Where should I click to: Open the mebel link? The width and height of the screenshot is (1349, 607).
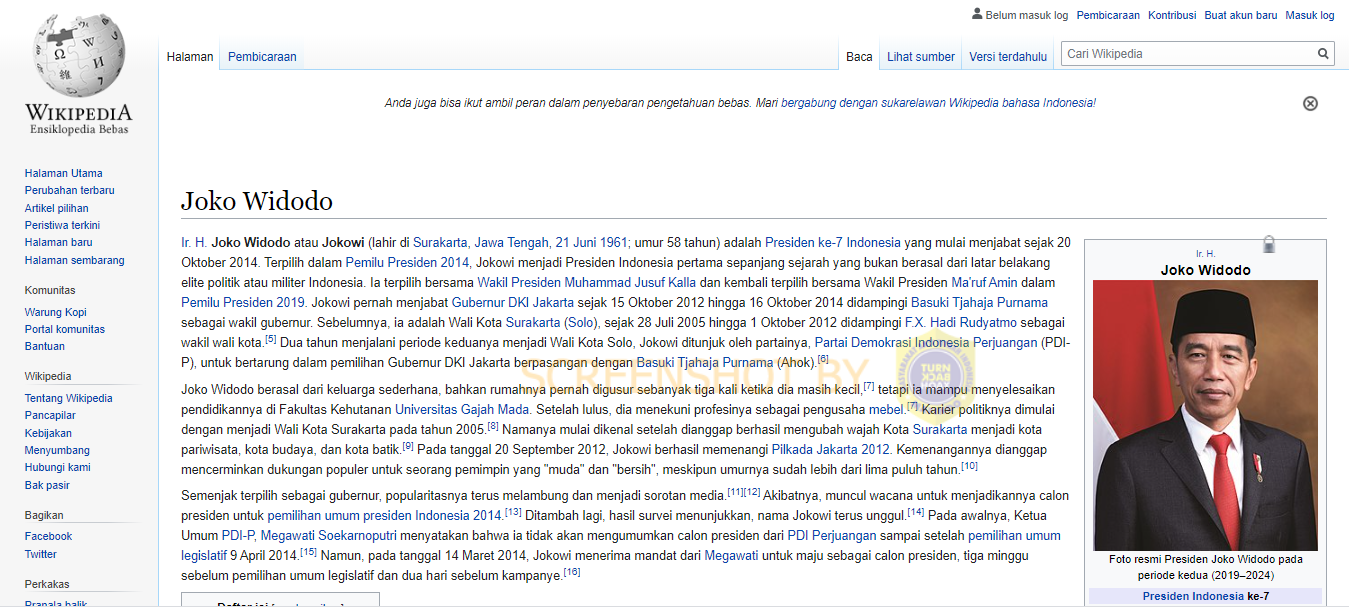[x=885, y=409]
